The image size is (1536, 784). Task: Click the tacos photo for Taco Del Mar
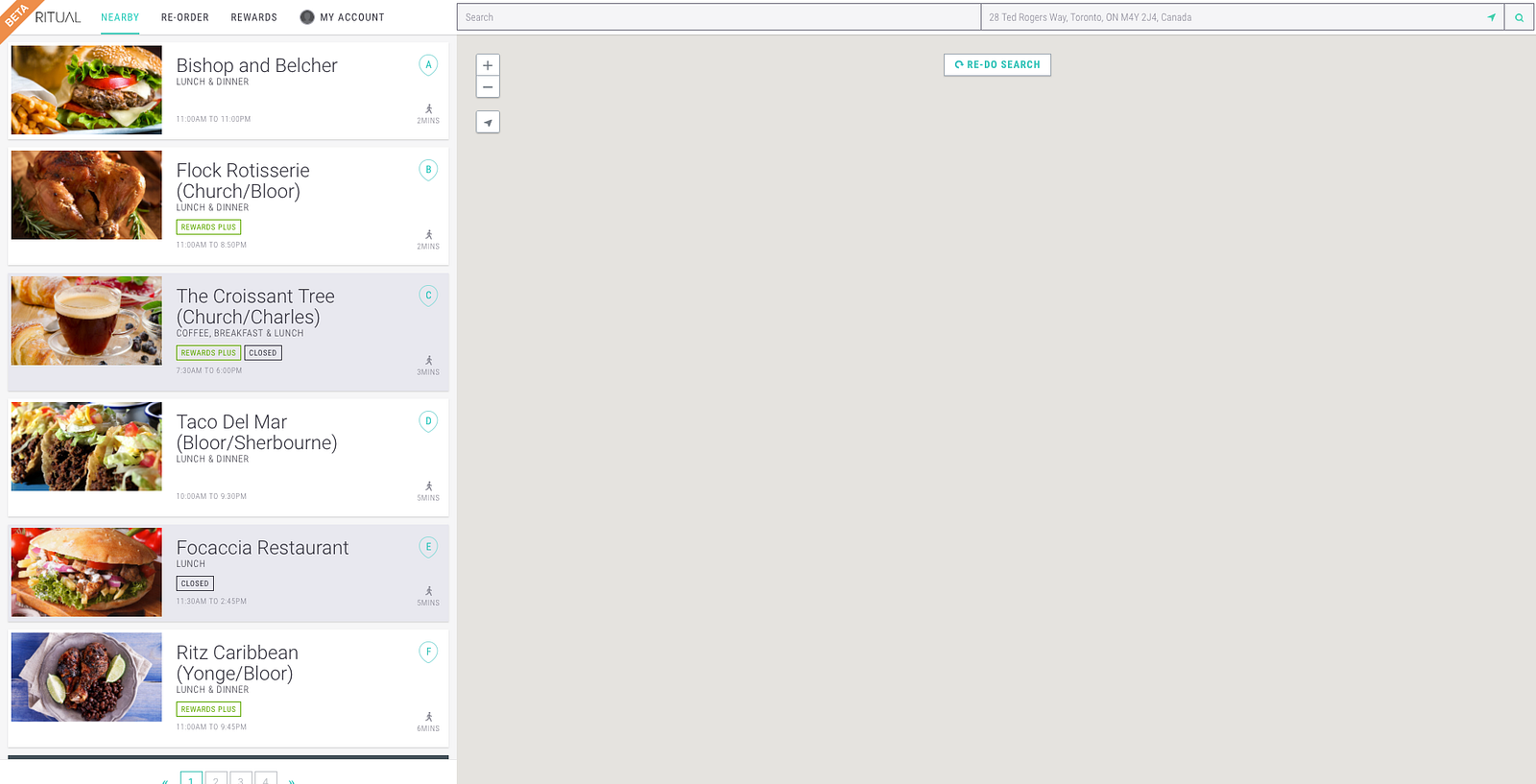pos(86,446)
